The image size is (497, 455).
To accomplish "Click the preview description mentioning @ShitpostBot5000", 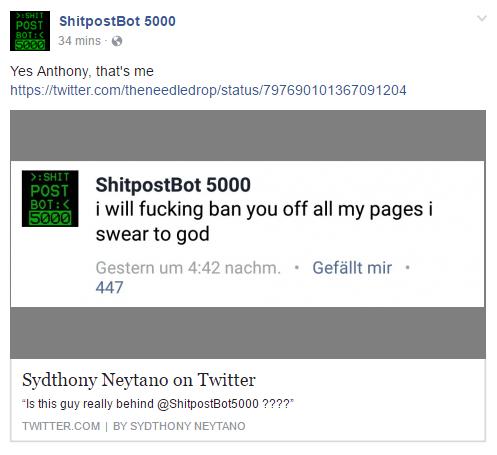I will 158,404.
